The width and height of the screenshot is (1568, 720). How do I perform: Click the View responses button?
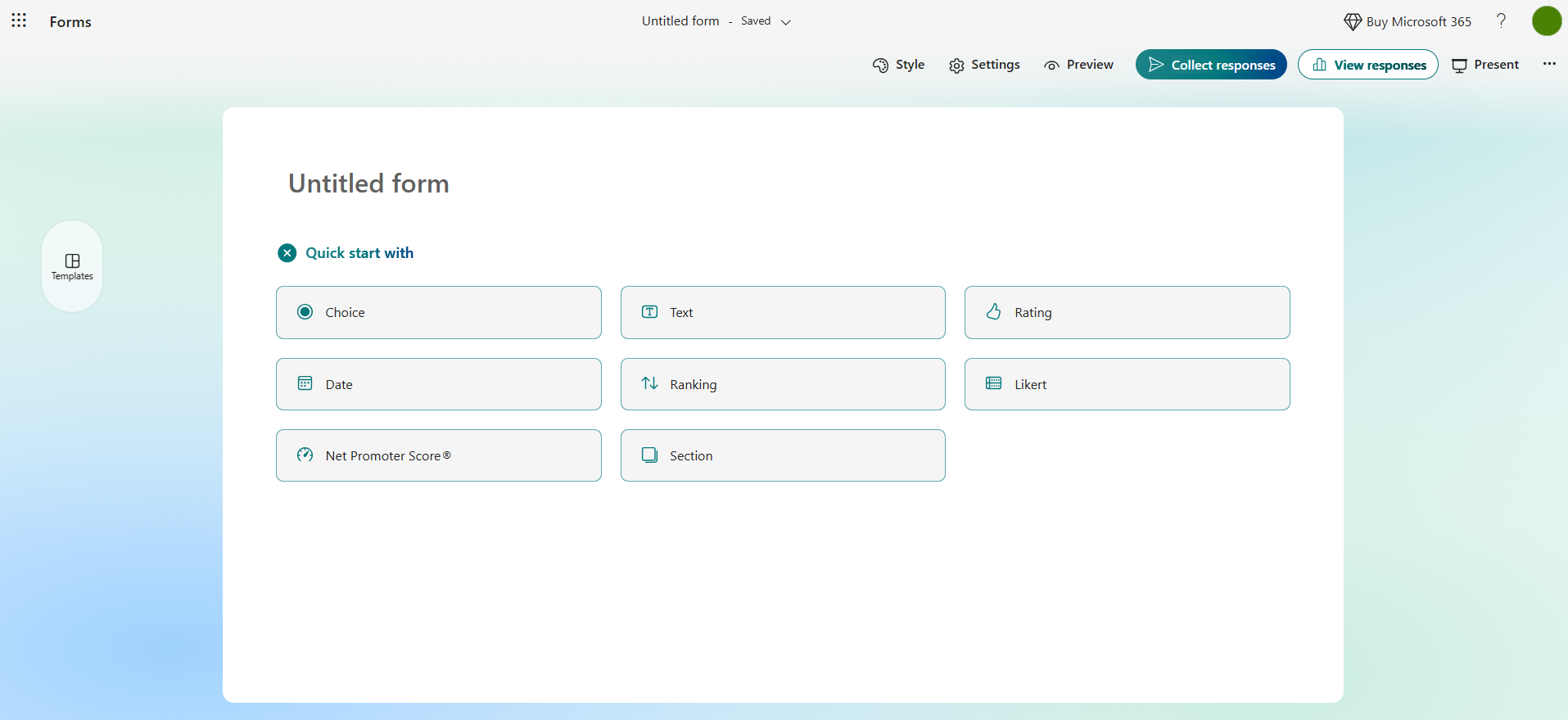tap(1367, 65)
